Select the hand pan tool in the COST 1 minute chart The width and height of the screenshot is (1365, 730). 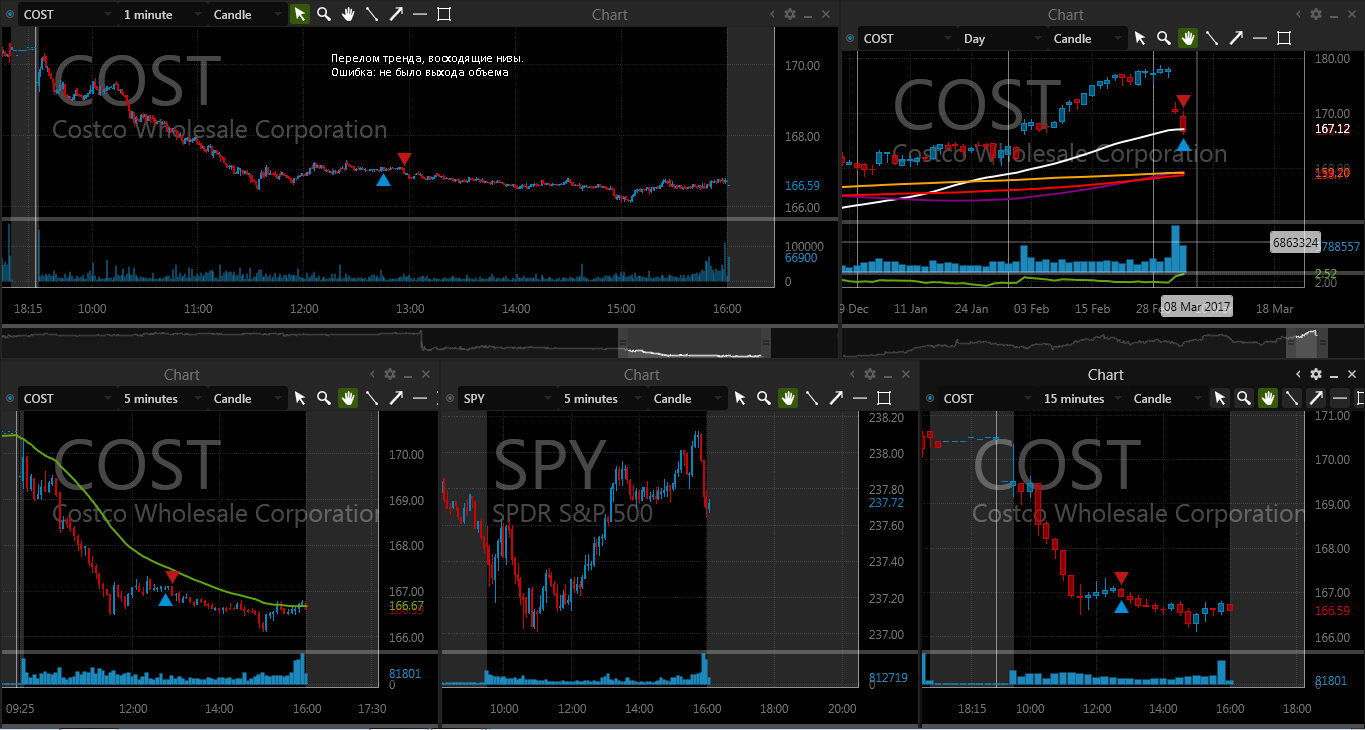coord(348,14)
